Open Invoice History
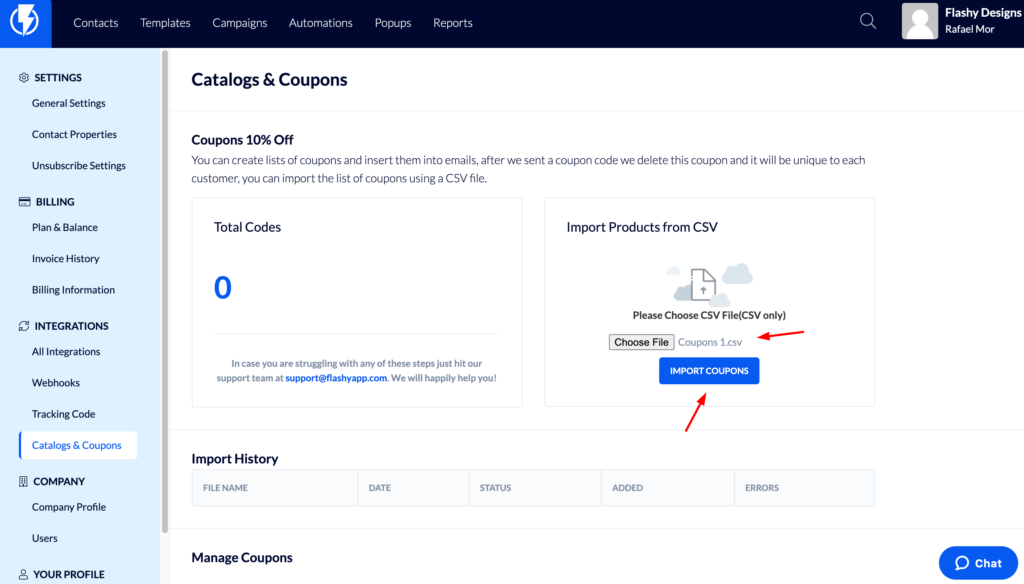1024x584 pixels. [66, 259]
